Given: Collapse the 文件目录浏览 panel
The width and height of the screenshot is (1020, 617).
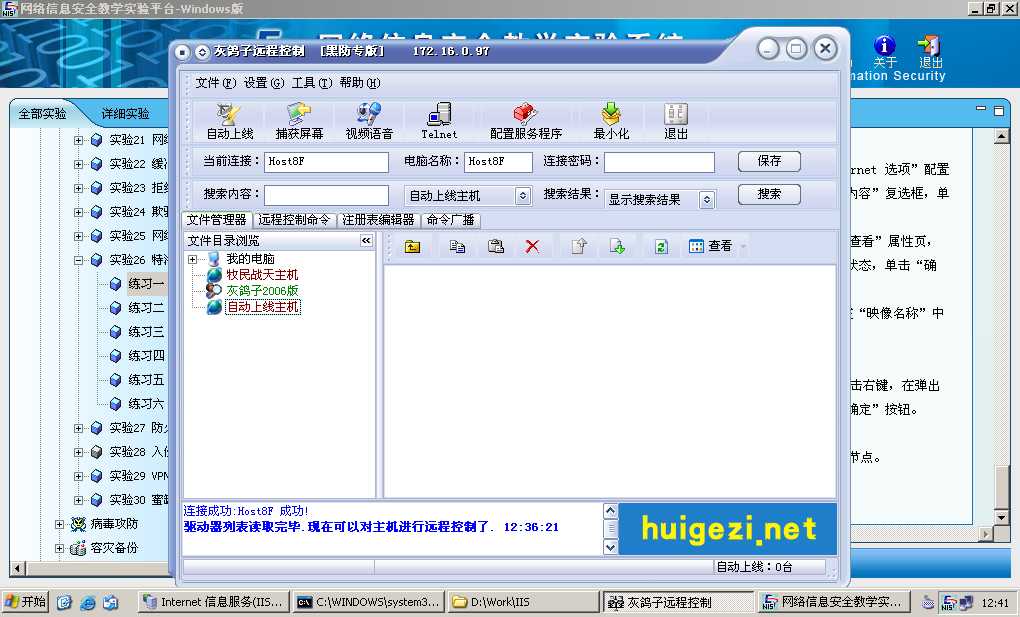Looking at the screenshot, I should pyautogui.click(x=366, y=241).
